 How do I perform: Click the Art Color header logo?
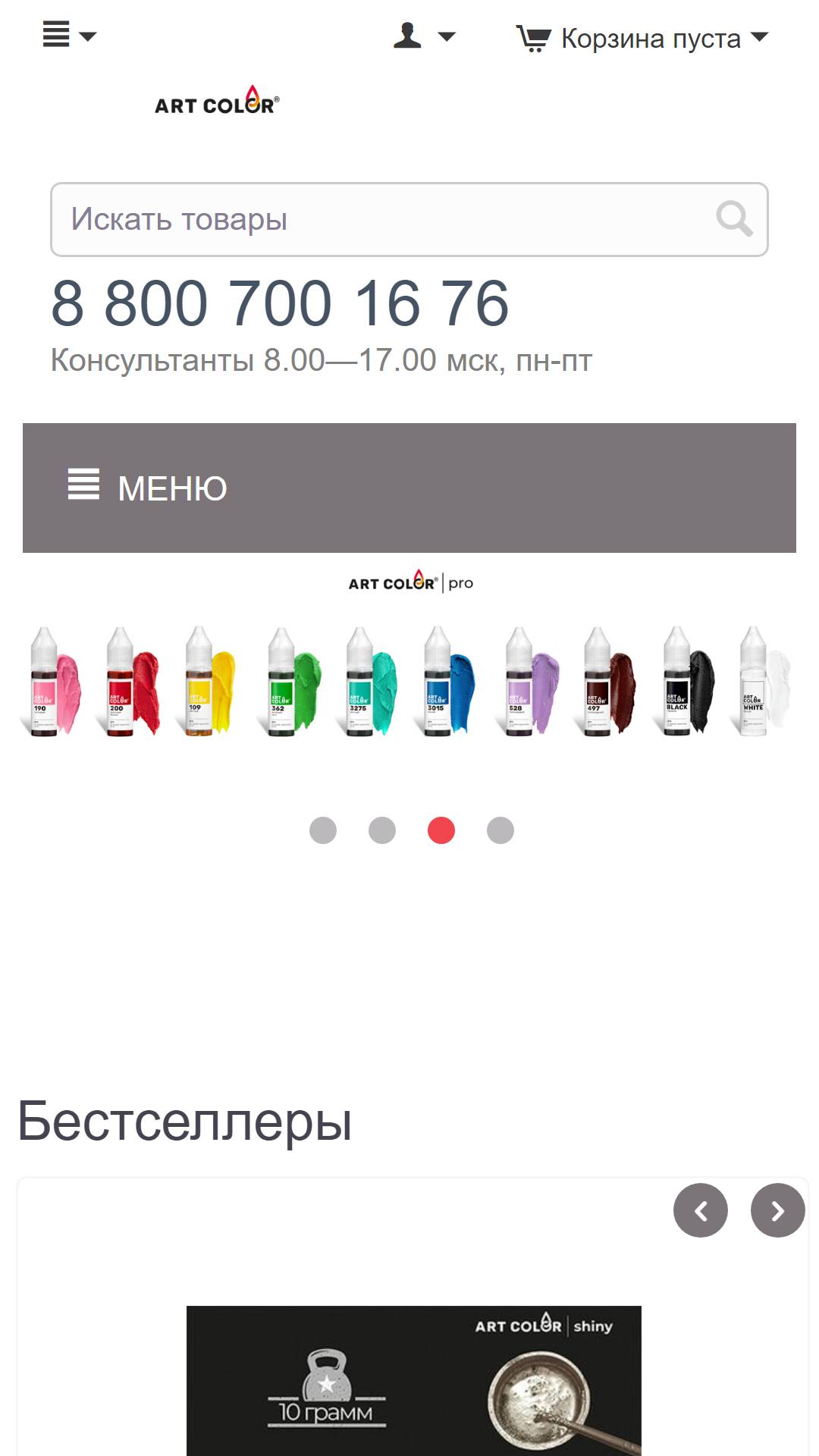pyautogui.click(x=217, y=101)
